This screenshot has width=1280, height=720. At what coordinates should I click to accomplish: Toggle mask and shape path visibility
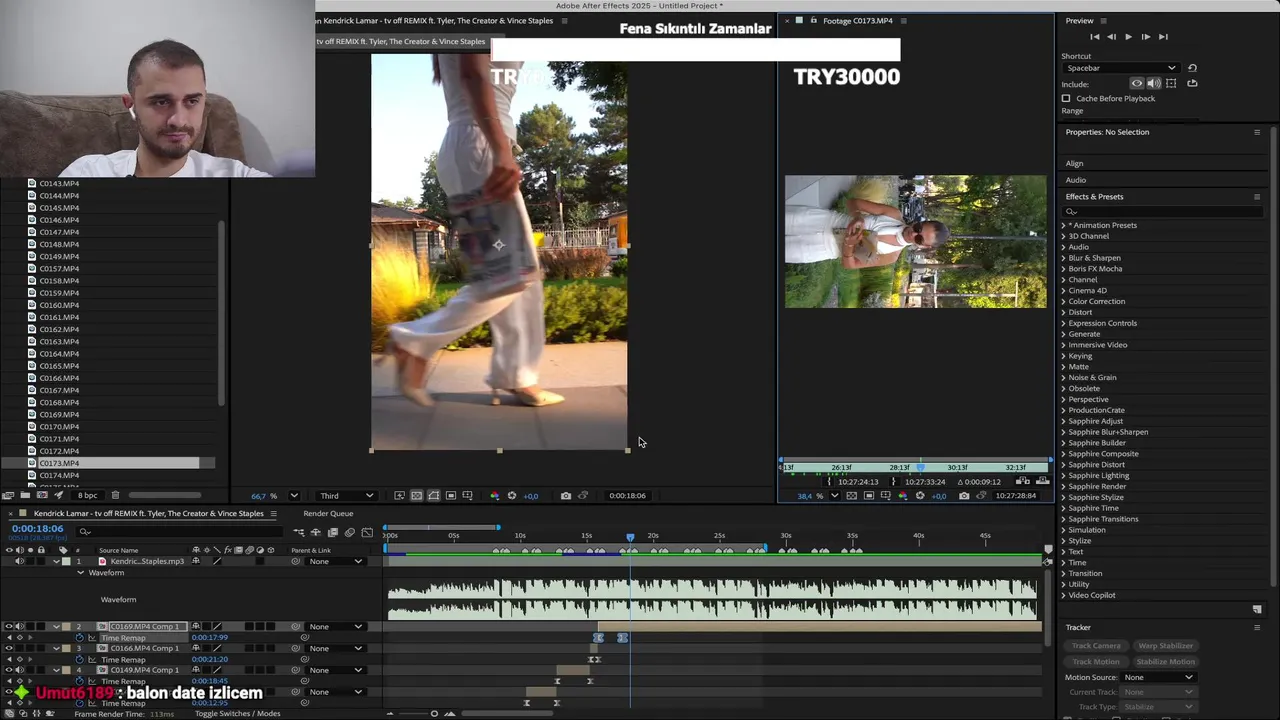click(x=433, y=496)
